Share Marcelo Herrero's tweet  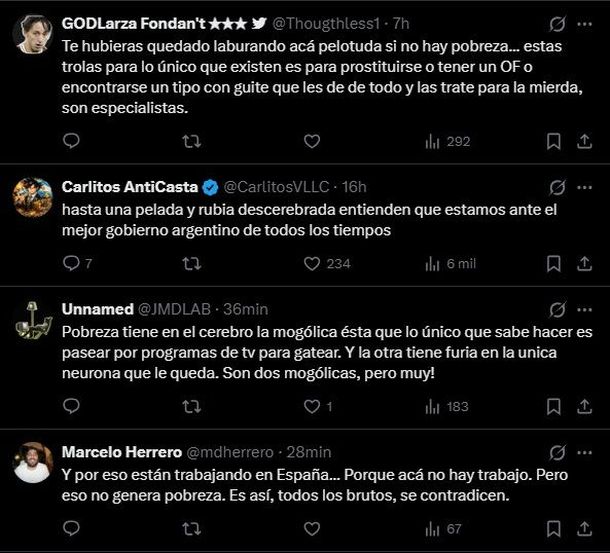(585, 527)
